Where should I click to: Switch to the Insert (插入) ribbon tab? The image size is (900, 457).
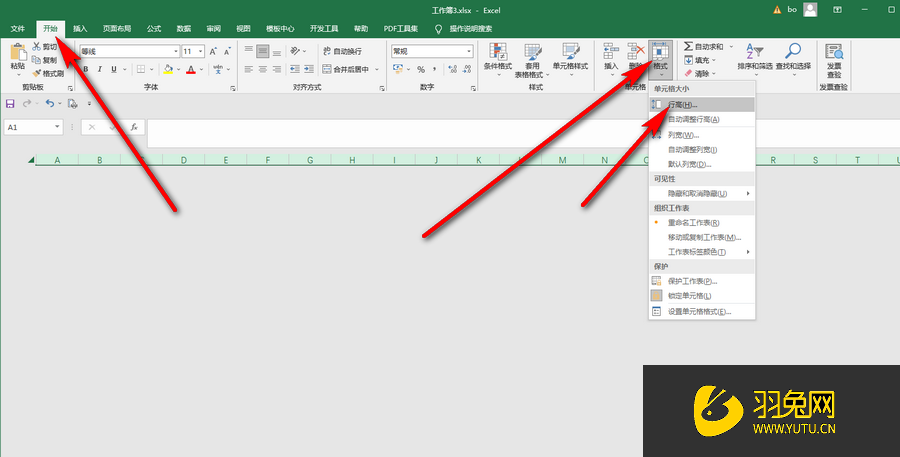click(x=80, y=29)
